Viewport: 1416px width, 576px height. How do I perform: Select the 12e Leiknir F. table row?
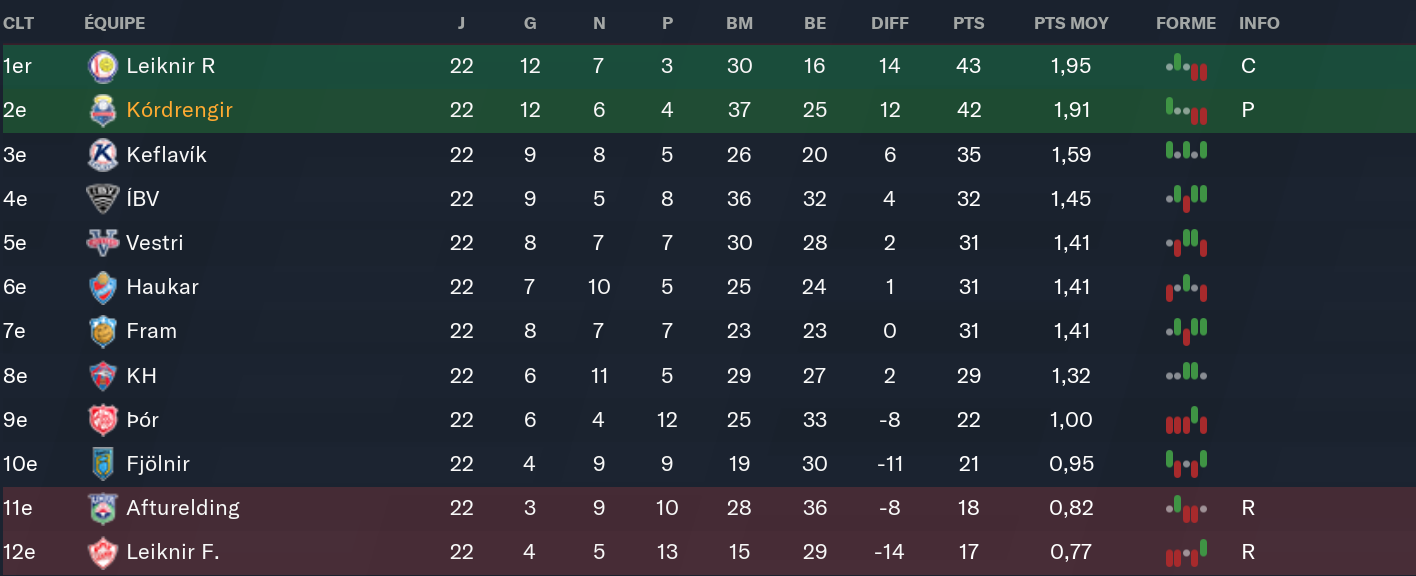pos(700,552)
